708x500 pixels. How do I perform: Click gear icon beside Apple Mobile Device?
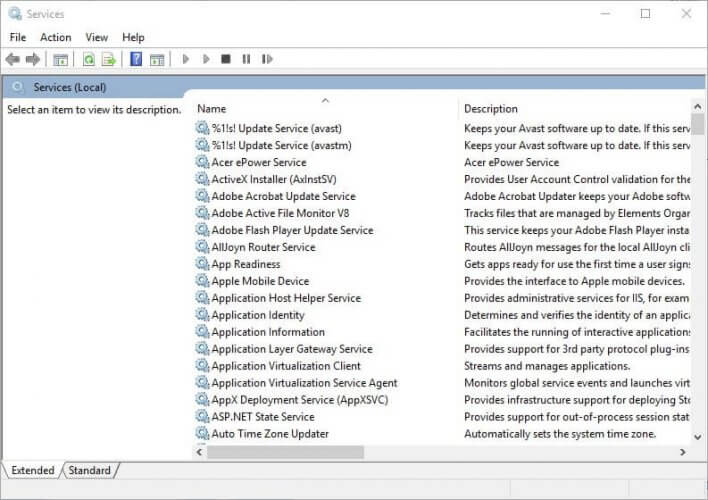click(x=202, y=281)
